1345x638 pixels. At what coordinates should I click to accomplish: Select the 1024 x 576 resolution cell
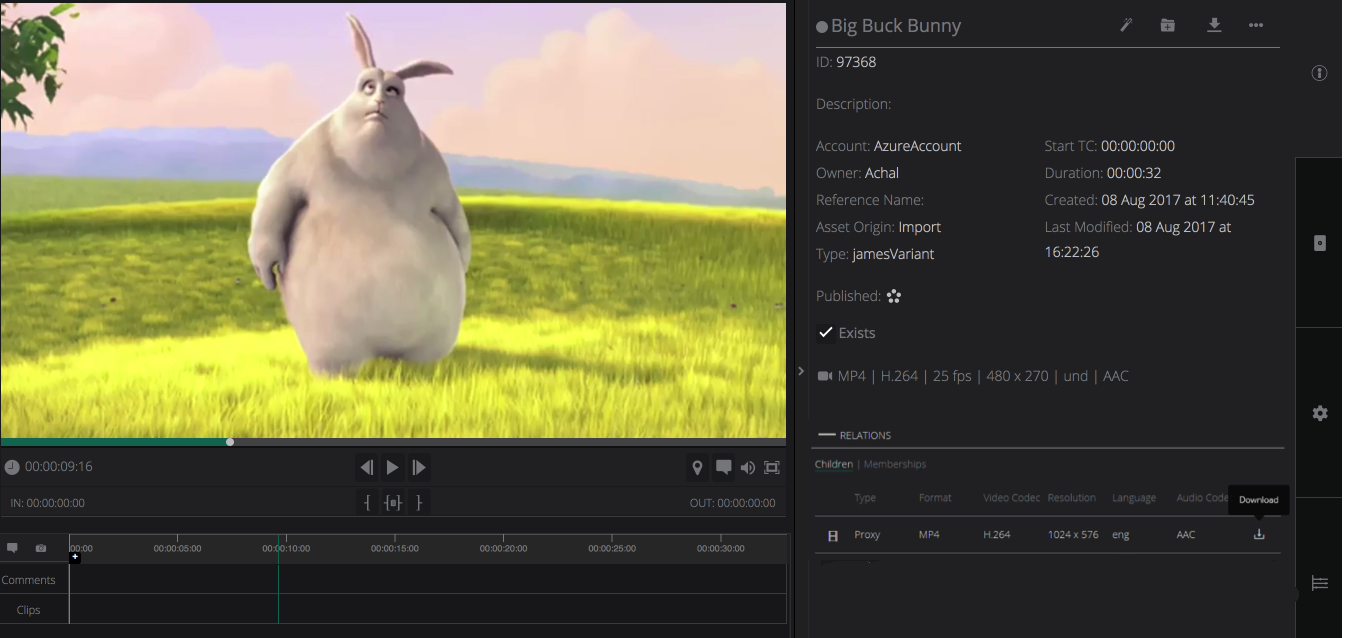pyautogui.click(x=1074, y=535)
